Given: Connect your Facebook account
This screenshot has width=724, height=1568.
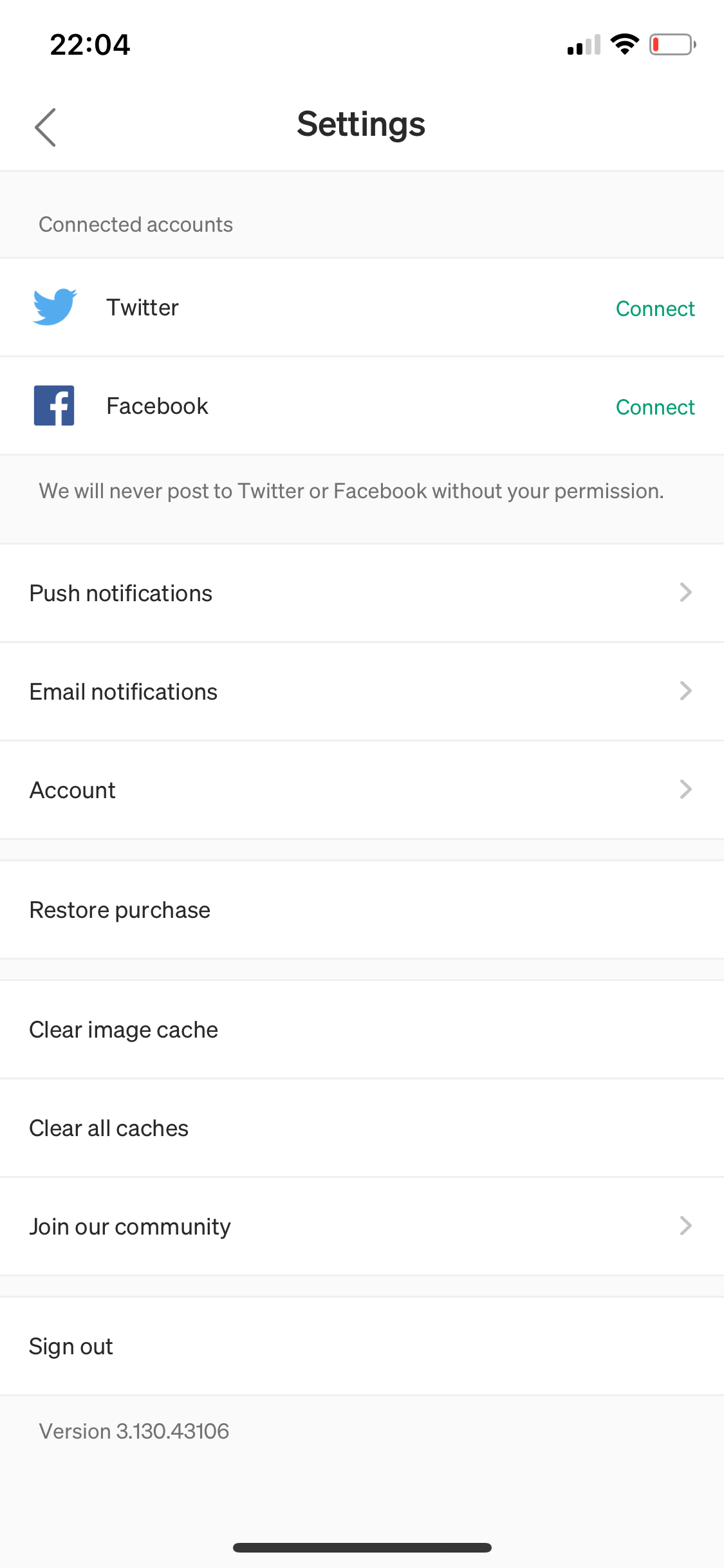Looking at the screenshot, I should point(654,407).
